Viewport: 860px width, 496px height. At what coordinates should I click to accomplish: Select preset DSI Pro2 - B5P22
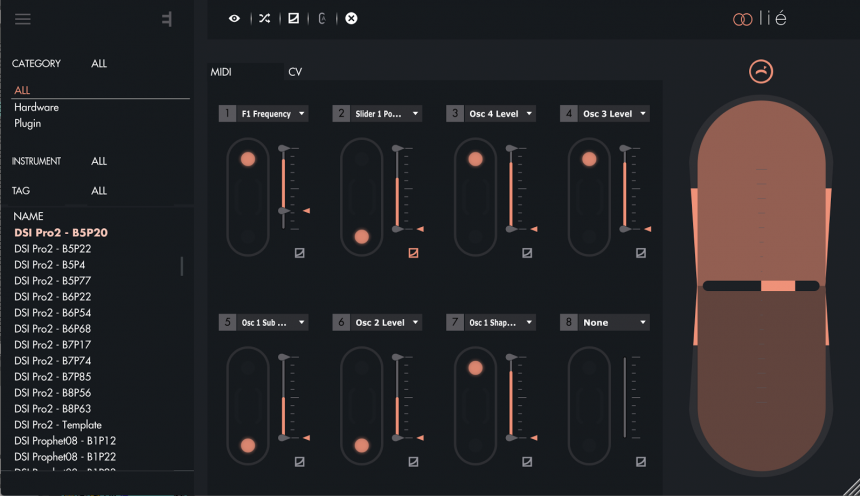tap(53, 249)
